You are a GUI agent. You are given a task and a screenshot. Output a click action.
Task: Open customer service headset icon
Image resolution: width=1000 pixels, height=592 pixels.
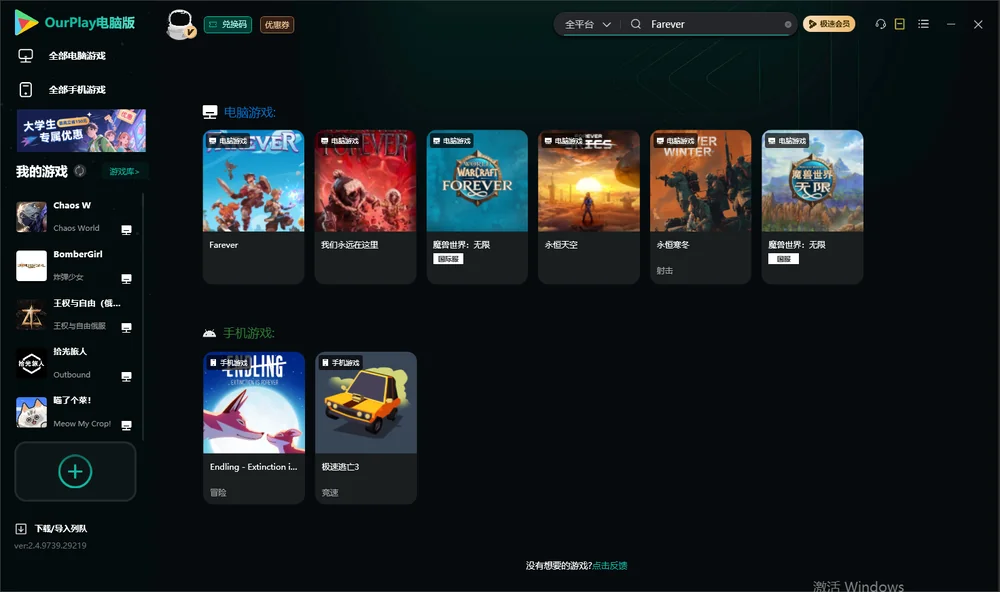point(880,24)
